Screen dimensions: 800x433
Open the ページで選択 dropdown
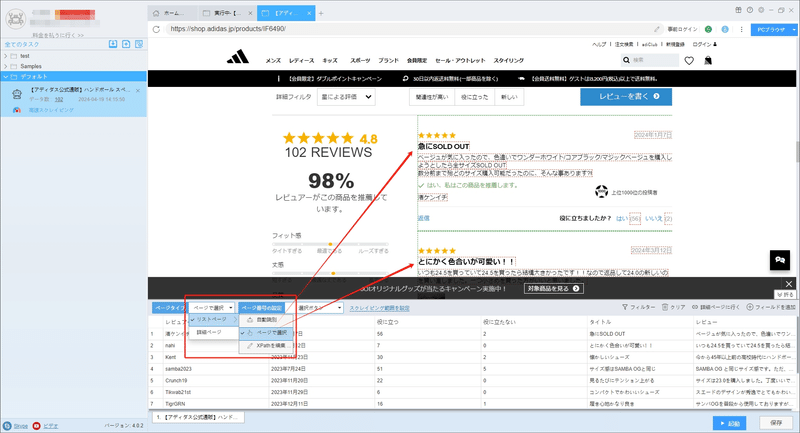[212, 308]
